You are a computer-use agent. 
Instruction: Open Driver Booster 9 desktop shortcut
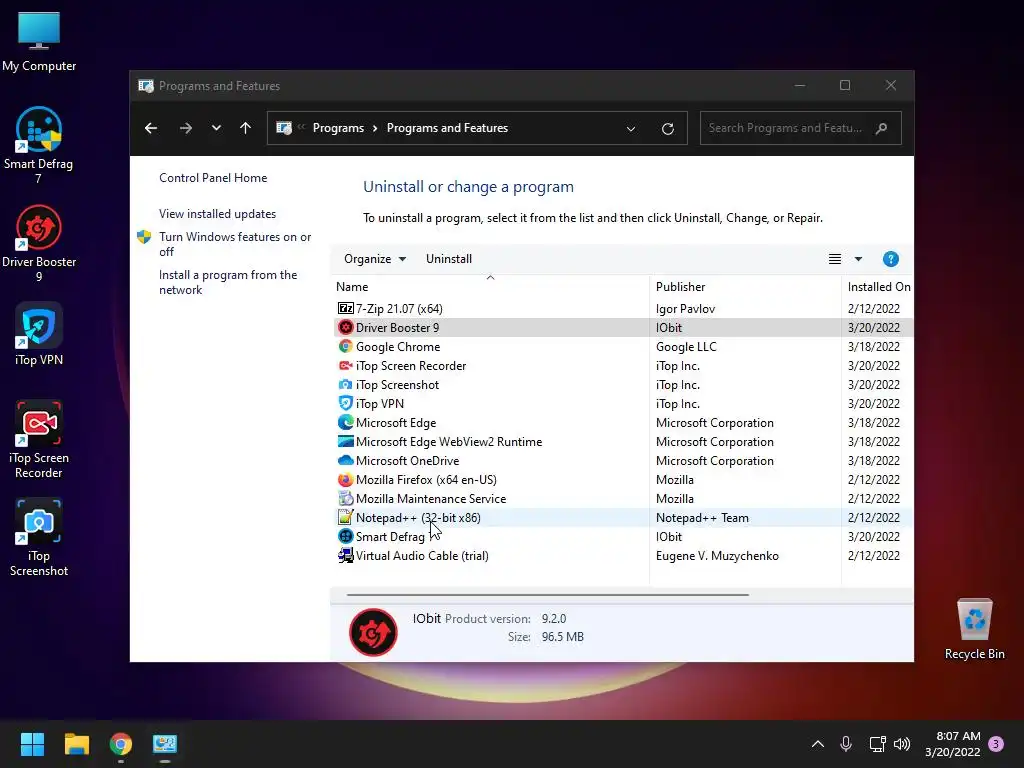[39, 243]
